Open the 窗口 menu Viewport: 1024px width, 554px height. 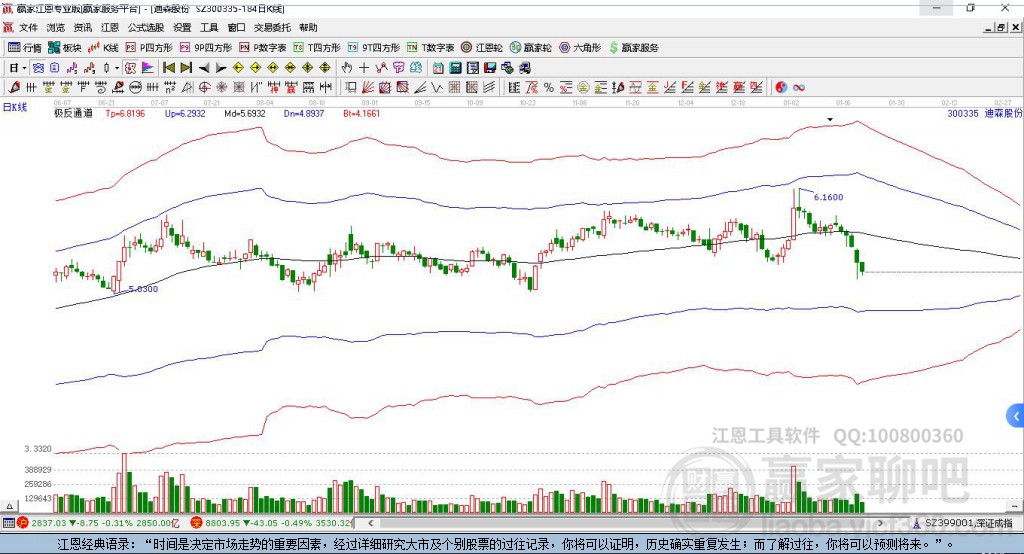coord(236,27)
